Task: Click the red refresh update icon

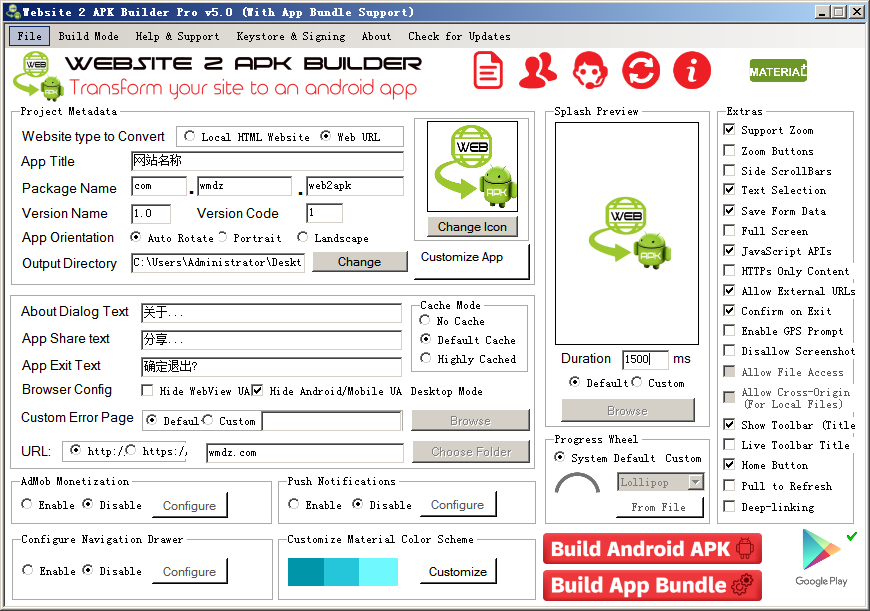Action: [641, 70]
